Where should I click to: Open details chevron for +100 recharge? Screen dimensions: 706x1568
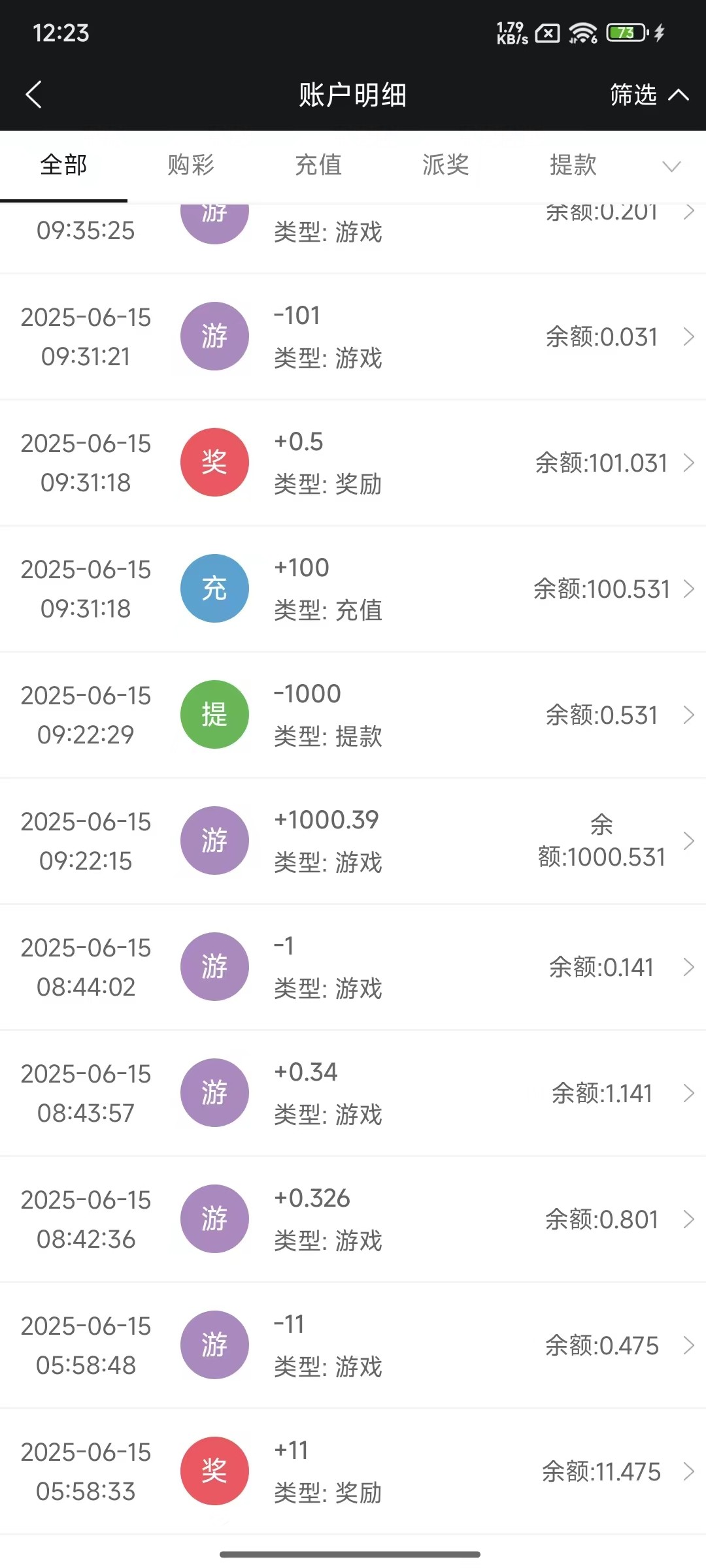tap(688, 589)
